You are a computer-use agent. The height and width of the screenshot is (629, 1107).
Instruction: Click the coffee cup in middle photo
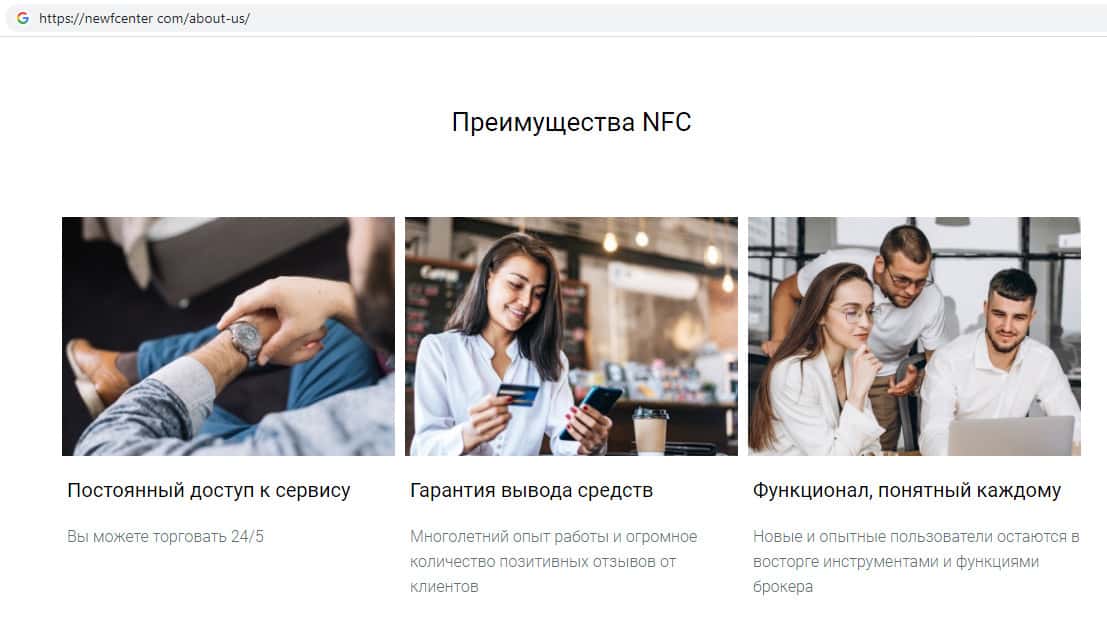(x=650, y=431)
